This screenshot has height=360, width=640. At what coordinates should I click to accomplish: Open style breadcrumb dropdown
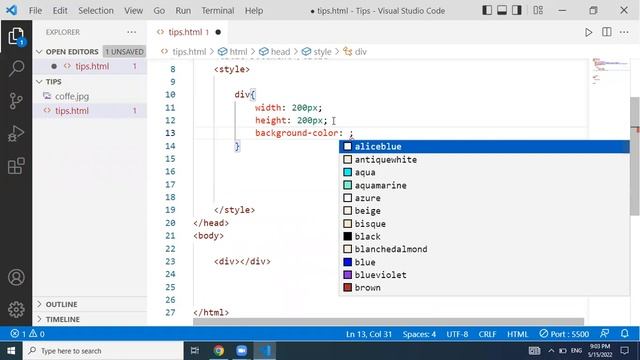click(317, 52)
